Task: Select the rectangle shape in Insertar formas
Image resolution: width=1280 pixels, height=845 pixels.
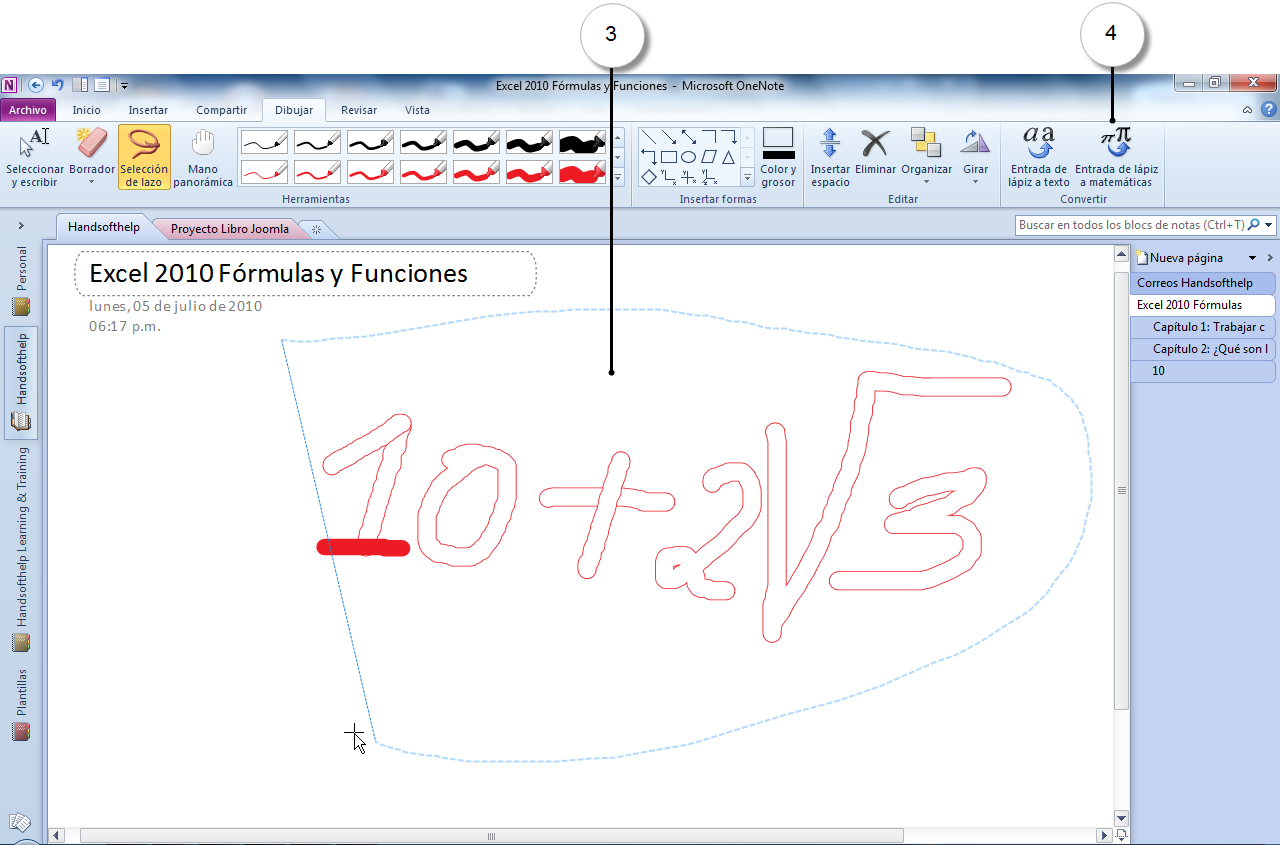Action: pyautogui.click(x=669, y=157)
